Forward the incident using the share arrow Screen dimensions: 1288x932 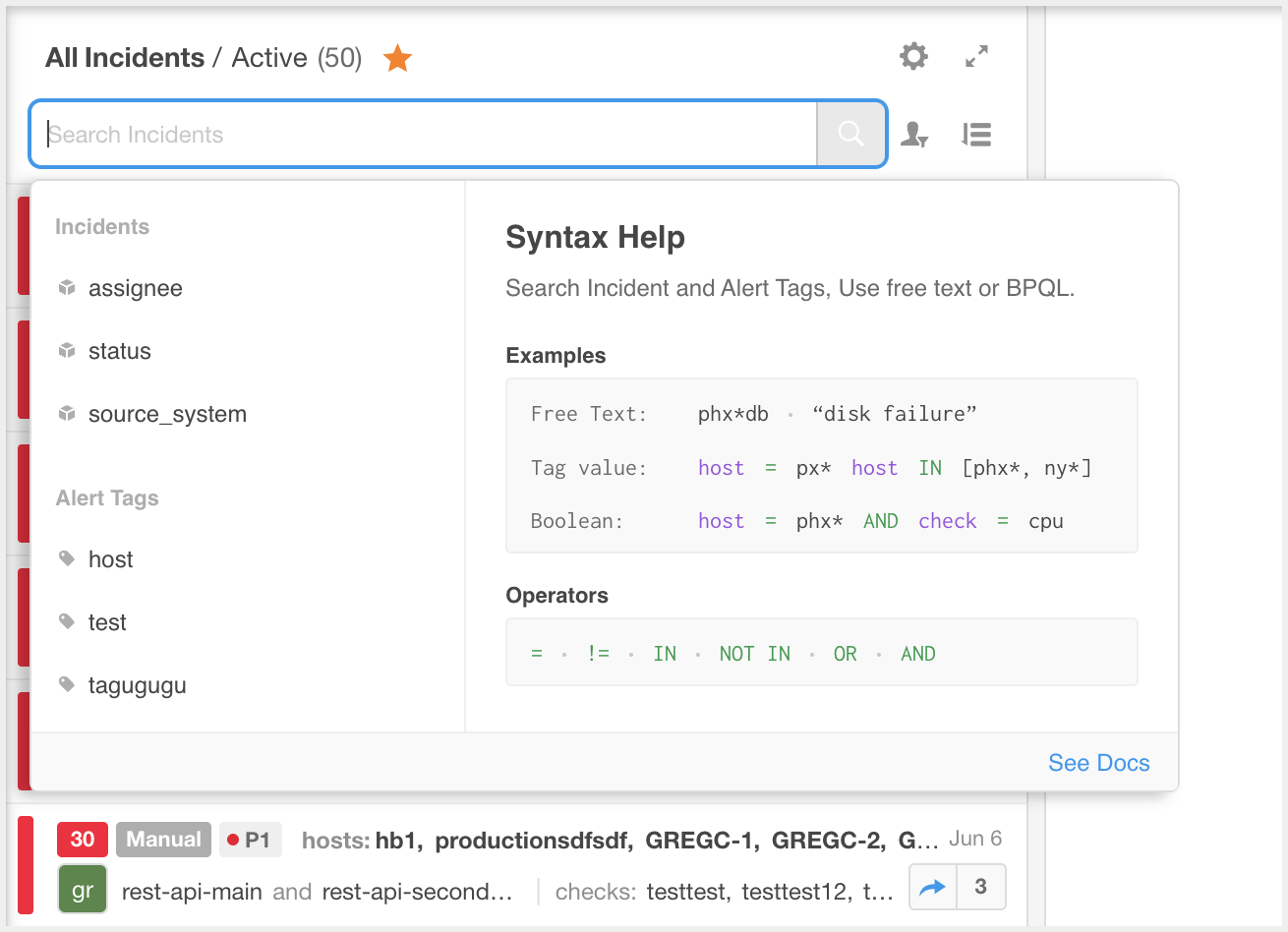pos(931,886)
